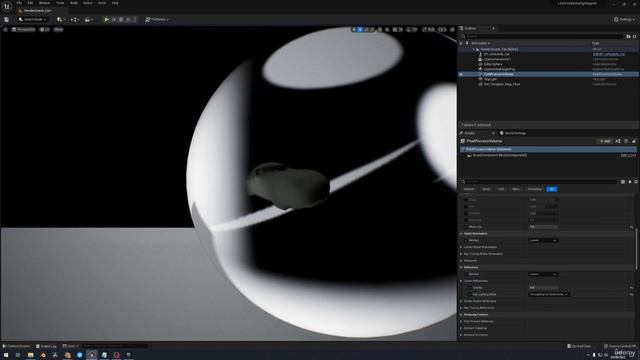Click the Unreal Engine logo icon
Viewport: 640px width, 360px height.
7,6
